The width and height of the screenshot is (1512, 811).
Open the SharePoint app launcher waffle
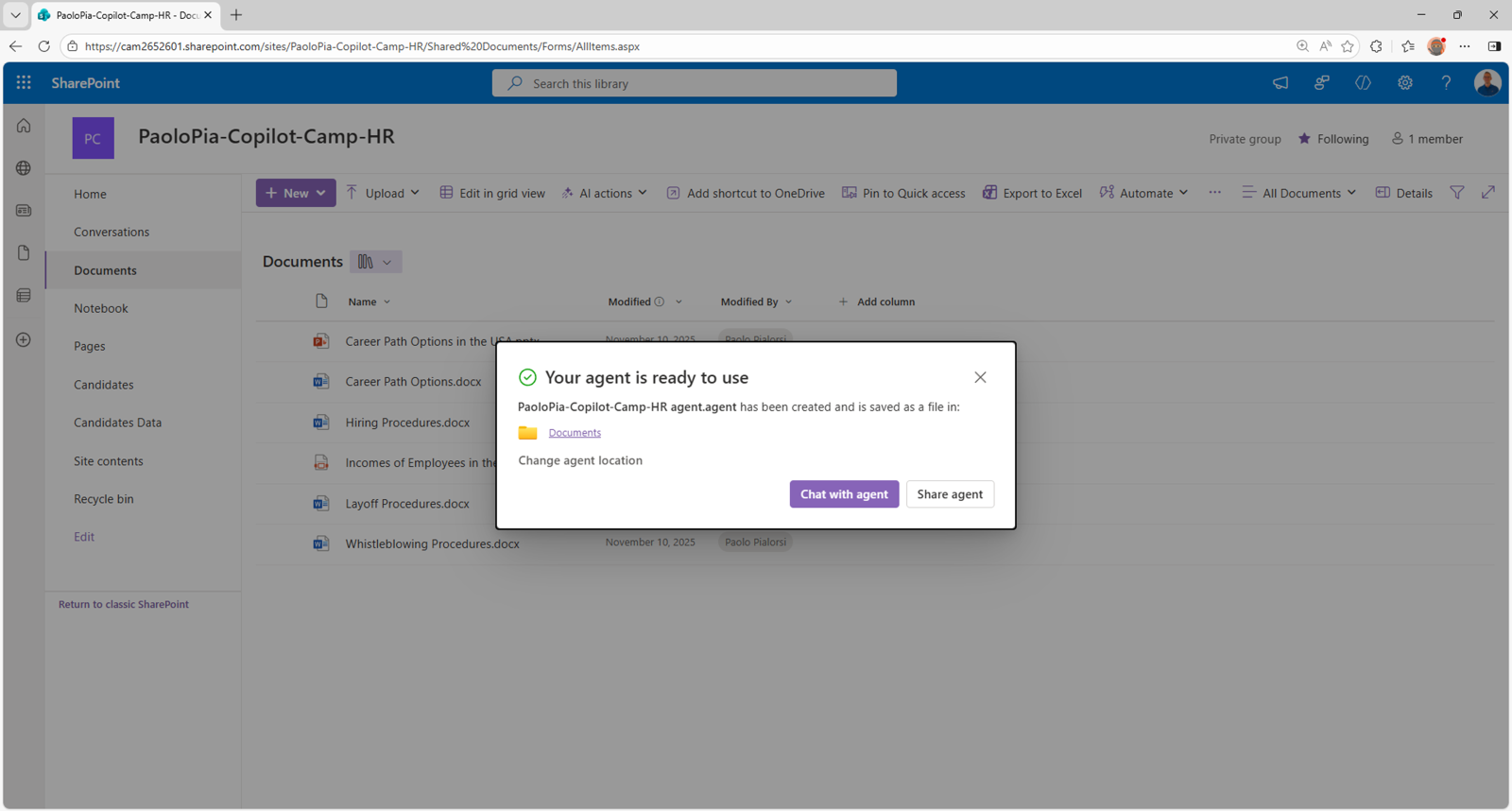pyautogui.click(x=24, y=83)
